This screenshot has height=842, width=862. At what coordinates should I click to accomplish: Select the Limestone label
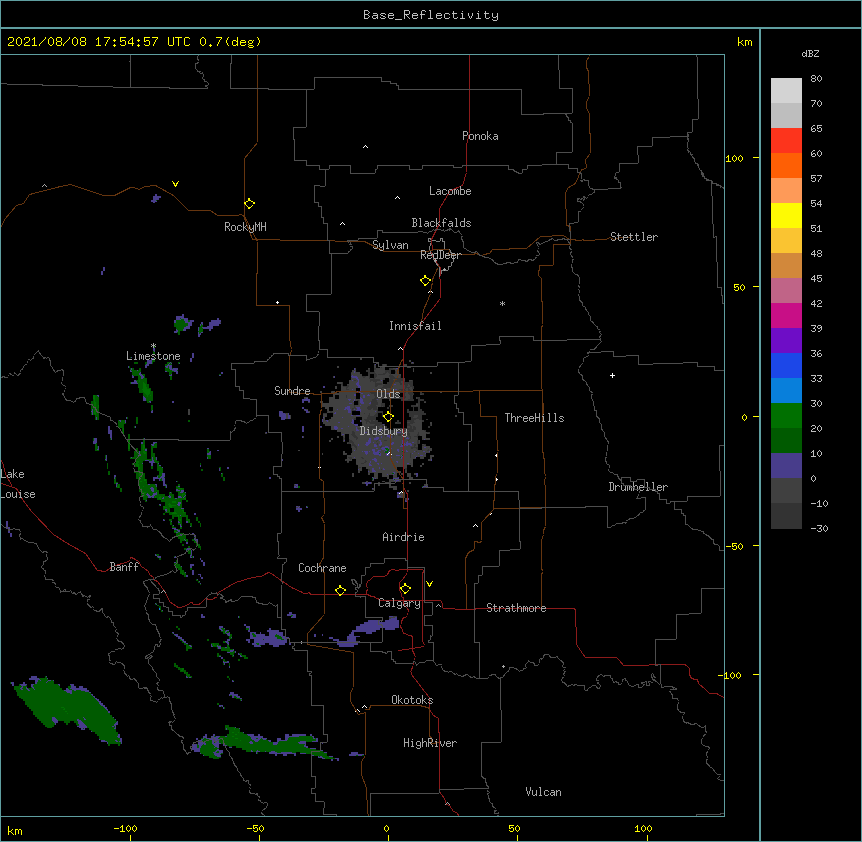click(153, 356)
